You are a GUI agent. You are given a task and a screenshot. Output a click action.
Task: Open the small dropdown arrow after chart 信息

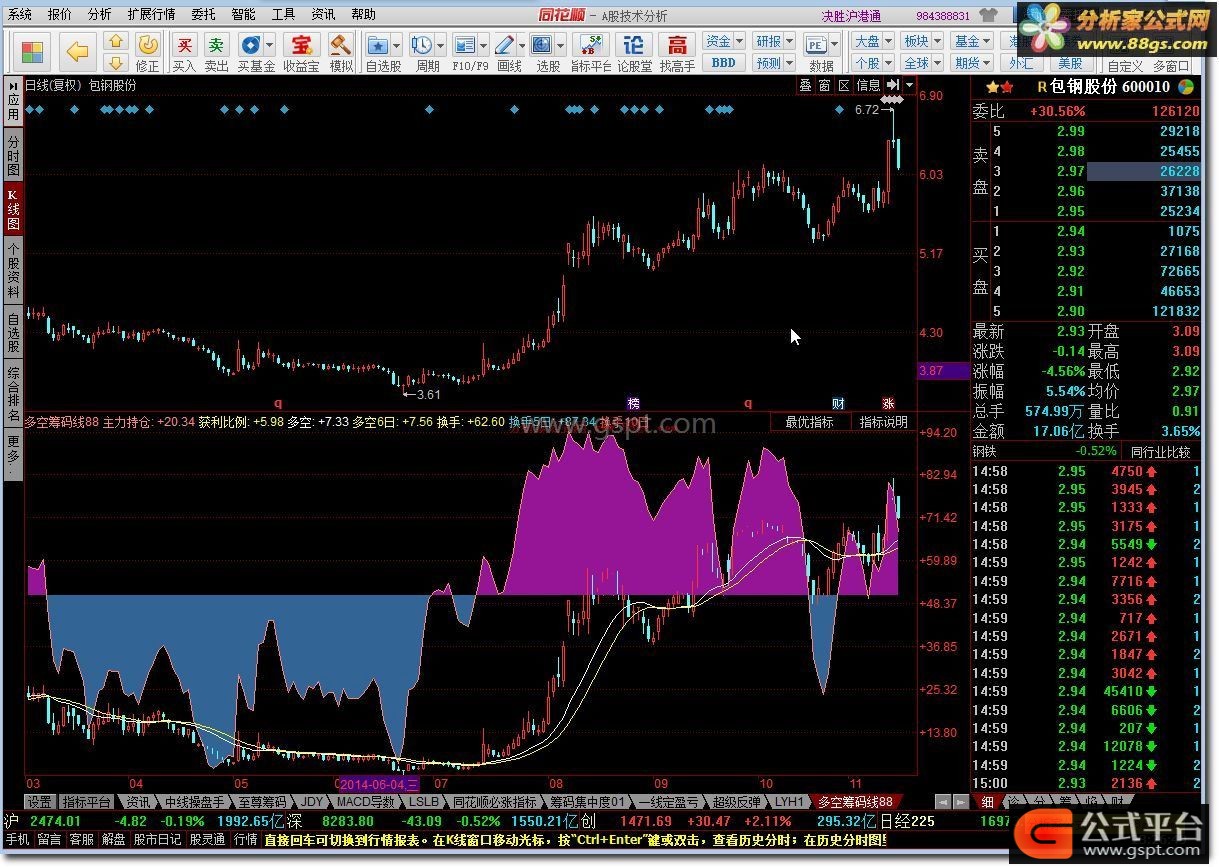coord(909,86)
